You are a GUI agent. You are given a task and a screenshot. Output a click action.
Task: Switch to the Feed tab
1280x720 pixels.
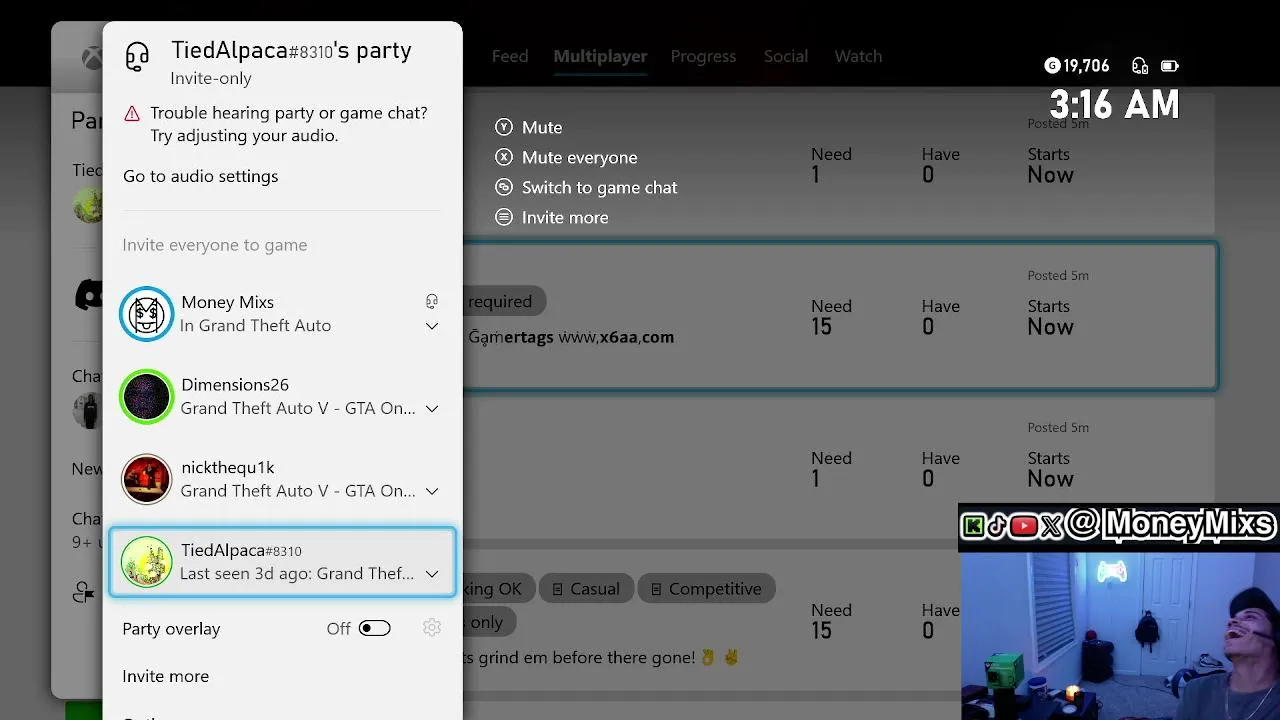click(510, 56)
